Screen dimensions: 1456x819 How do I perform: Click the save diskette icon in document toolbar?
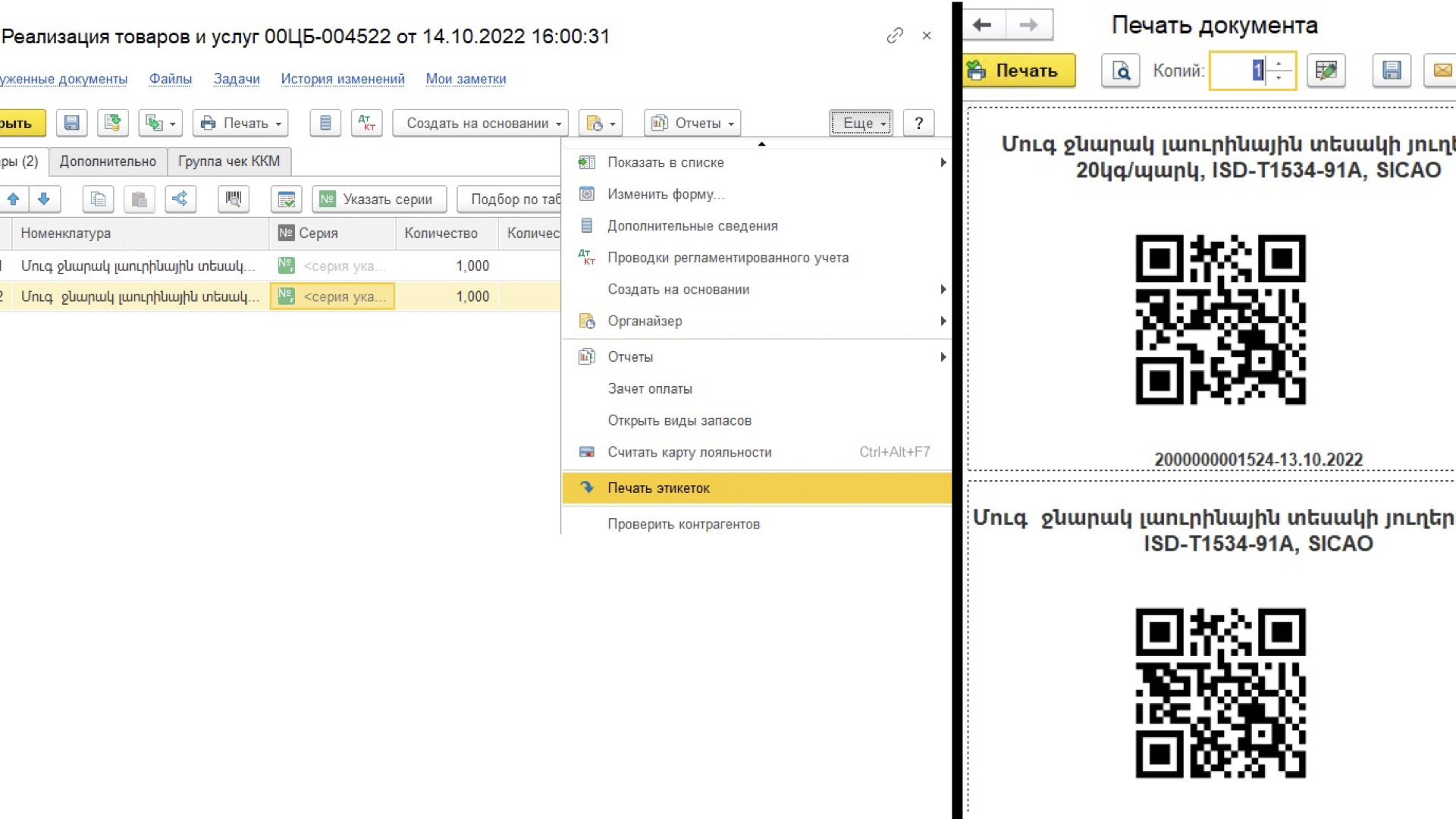coord(72,123)
